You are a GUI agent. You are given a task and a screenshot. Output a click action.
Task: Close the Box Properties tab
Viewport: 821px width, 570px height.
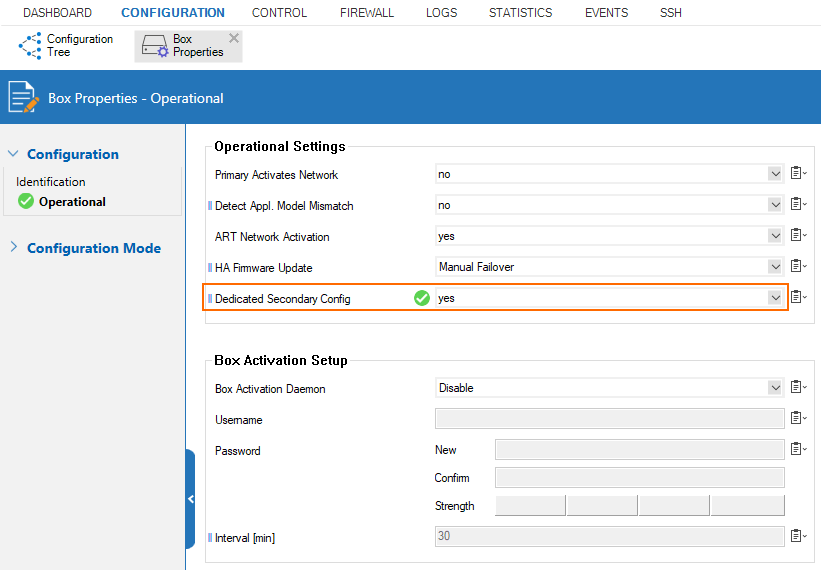pyautogui.click(x=234, y=38)
